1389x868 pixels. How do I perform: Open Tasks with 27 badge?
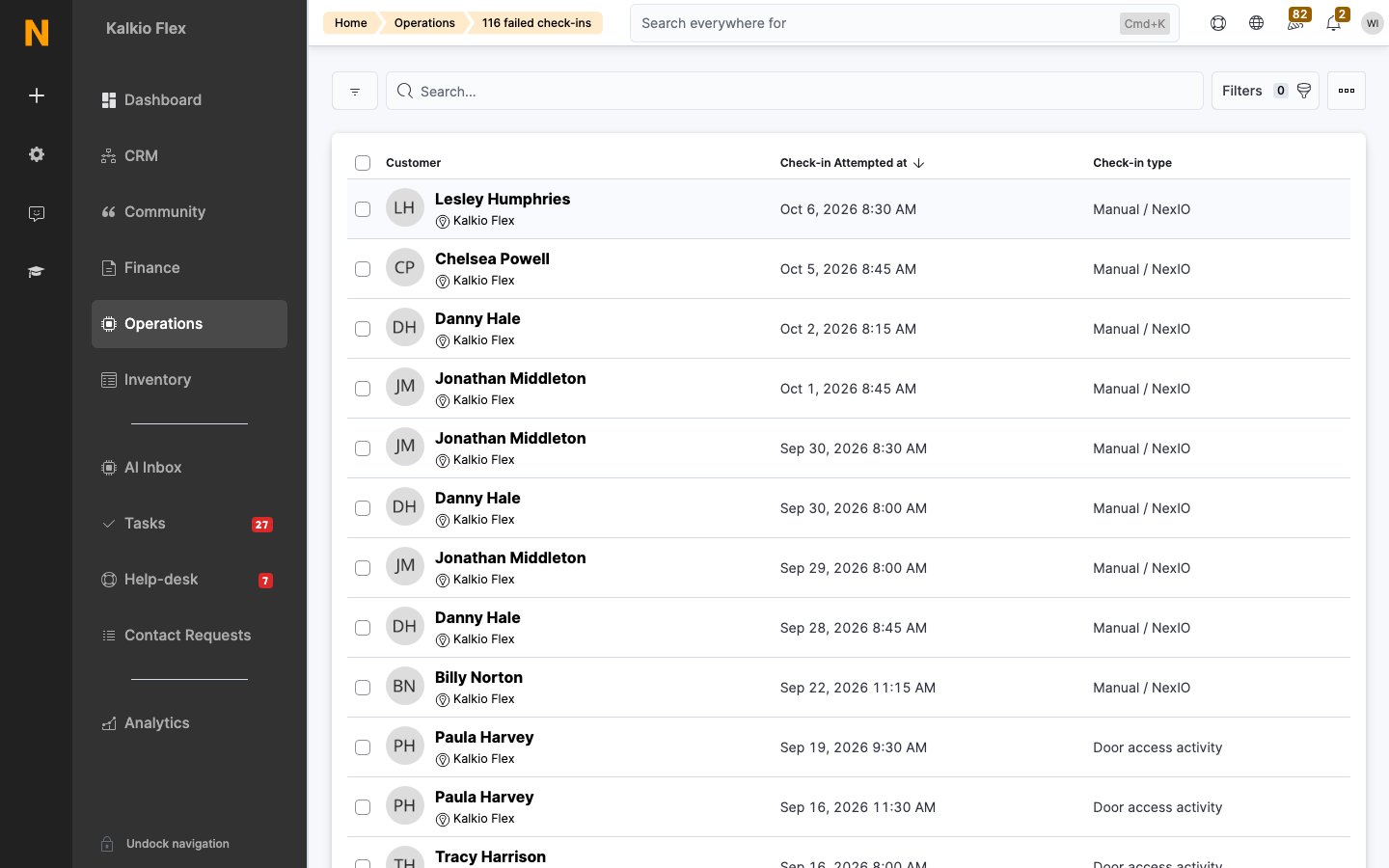[189, 524]
